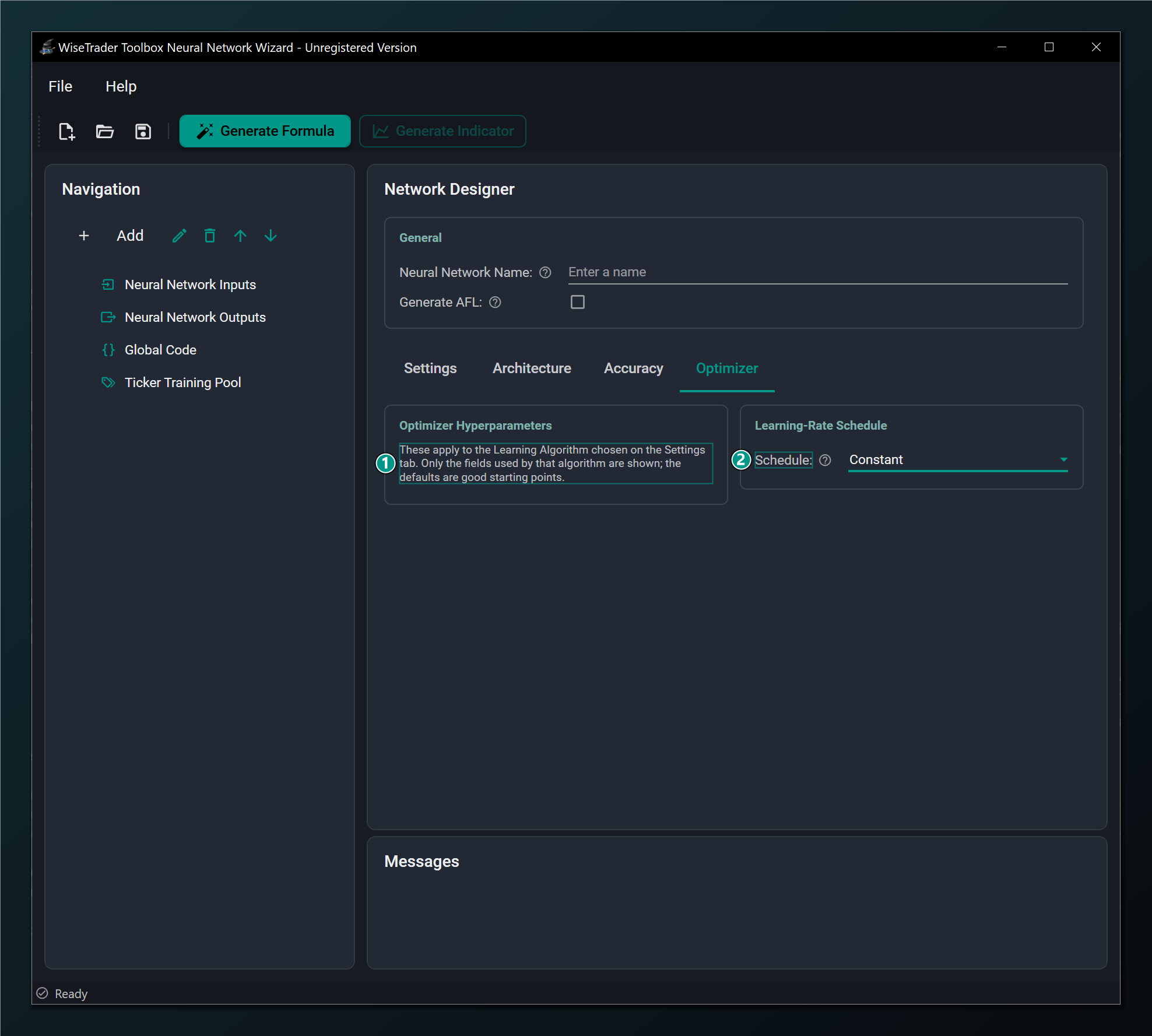Switch to the Optimizer tab
This screenshot has height=1036, width=1152.
(x=727, y=368)
